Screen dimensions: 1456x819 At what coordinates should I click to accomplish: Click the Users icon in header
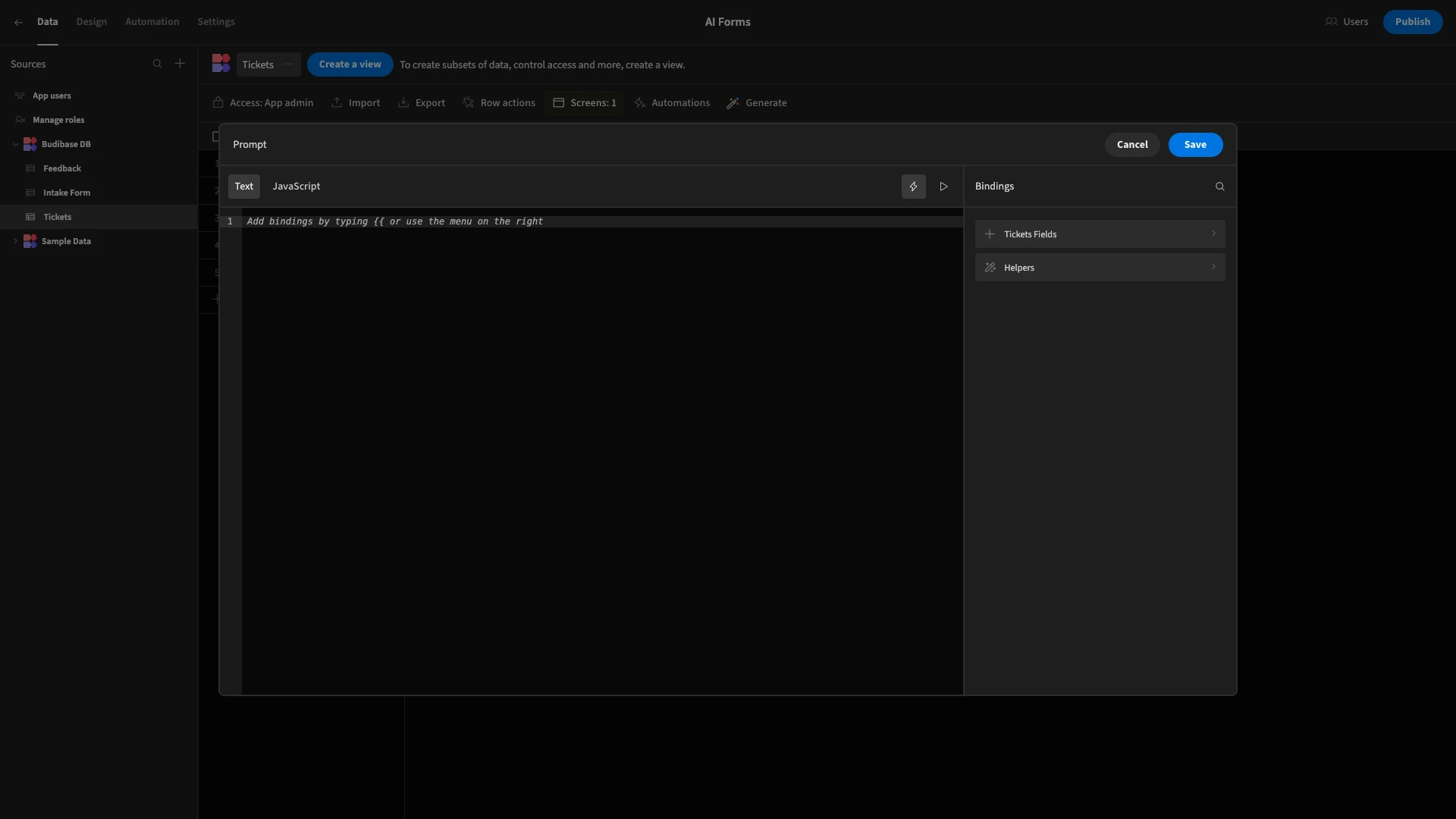[x=1331, y=22]
